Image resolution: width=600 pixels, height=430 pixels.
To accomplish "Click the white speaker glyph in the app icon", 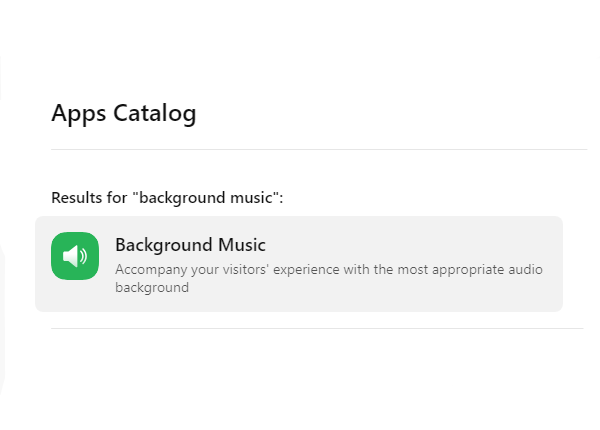I will (75, 256).
